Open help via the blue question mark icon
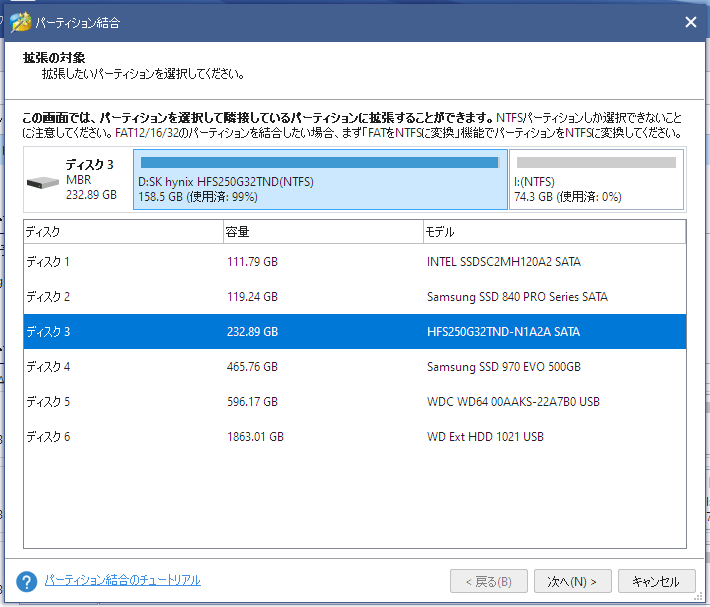The height and width of the screenshot is (607, 710). 27,581
